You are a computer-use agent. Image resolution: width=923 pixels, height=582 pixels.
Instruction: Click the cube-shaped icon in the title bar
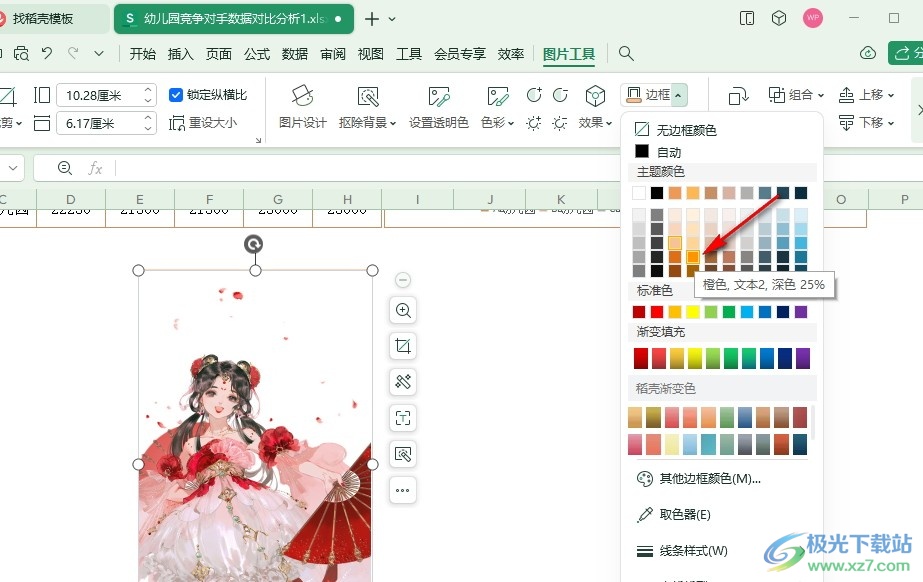point(779,18)
